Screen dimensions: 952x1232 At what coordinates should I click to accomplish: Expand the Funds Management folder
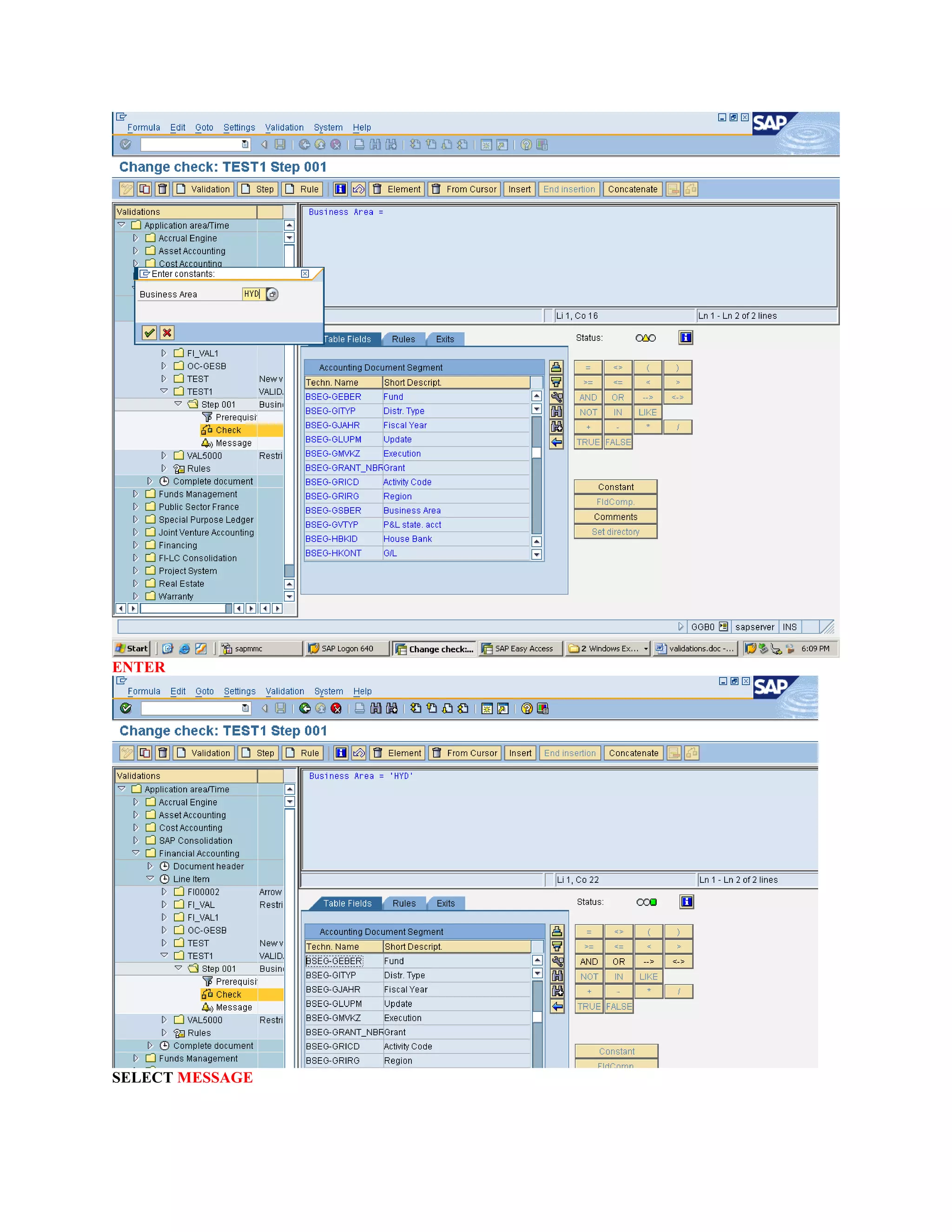tap(135, 494)
